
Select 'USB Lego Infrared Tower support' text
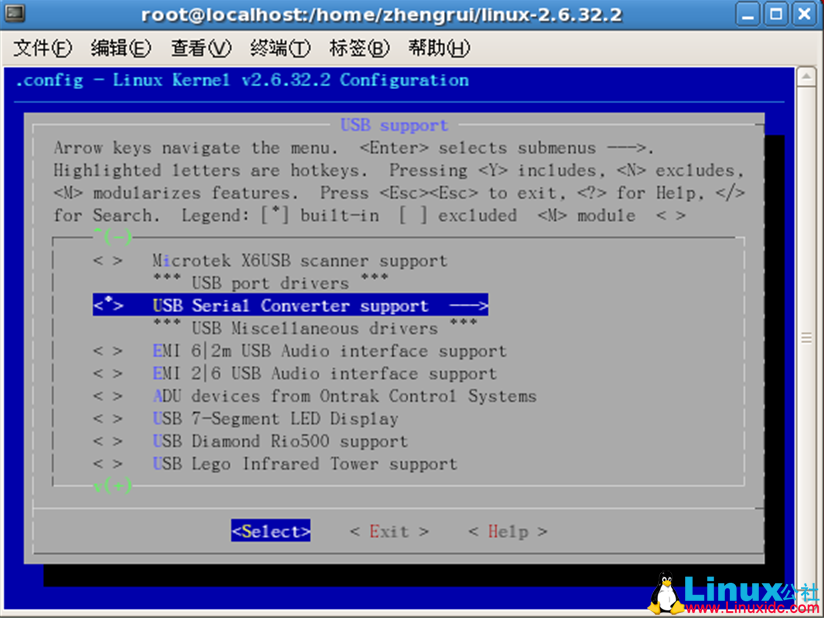(x=305, y=464)
